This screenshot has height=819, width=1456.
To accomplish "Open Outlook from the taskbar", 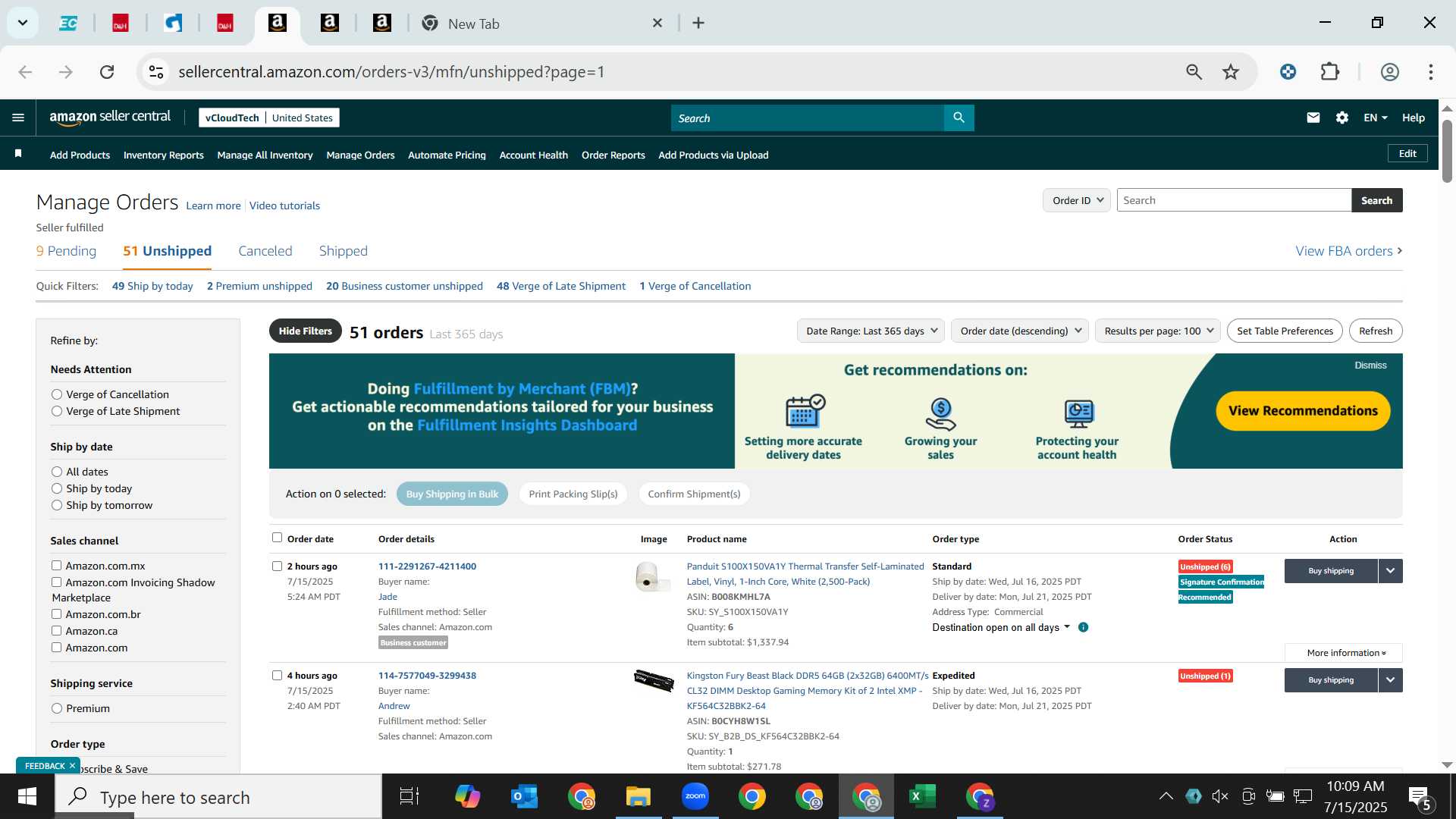I will 524,796.
